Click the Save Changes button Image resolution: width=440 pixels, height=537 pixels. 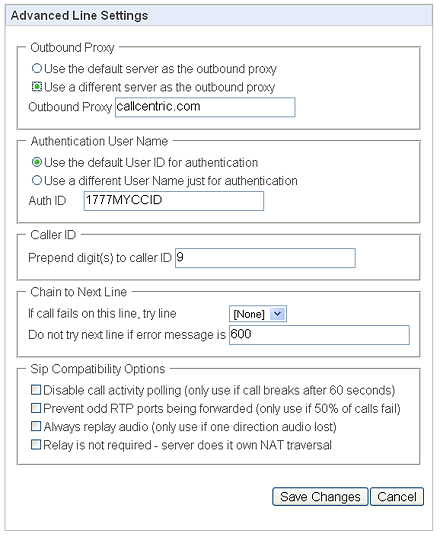(x=320, y=497)
